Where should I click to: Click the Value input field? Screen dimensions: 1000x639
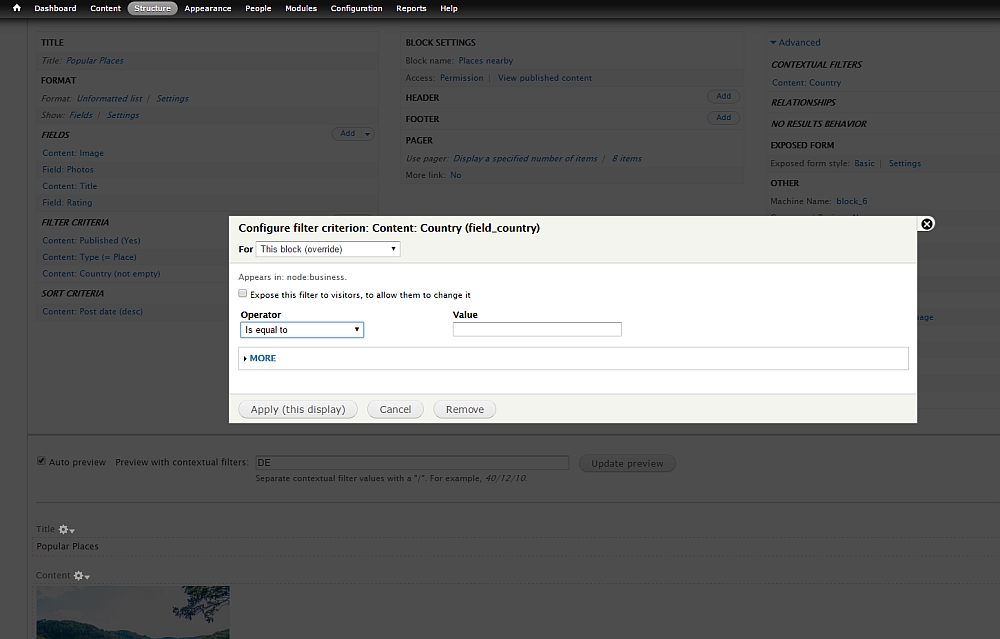coord(537,329)
